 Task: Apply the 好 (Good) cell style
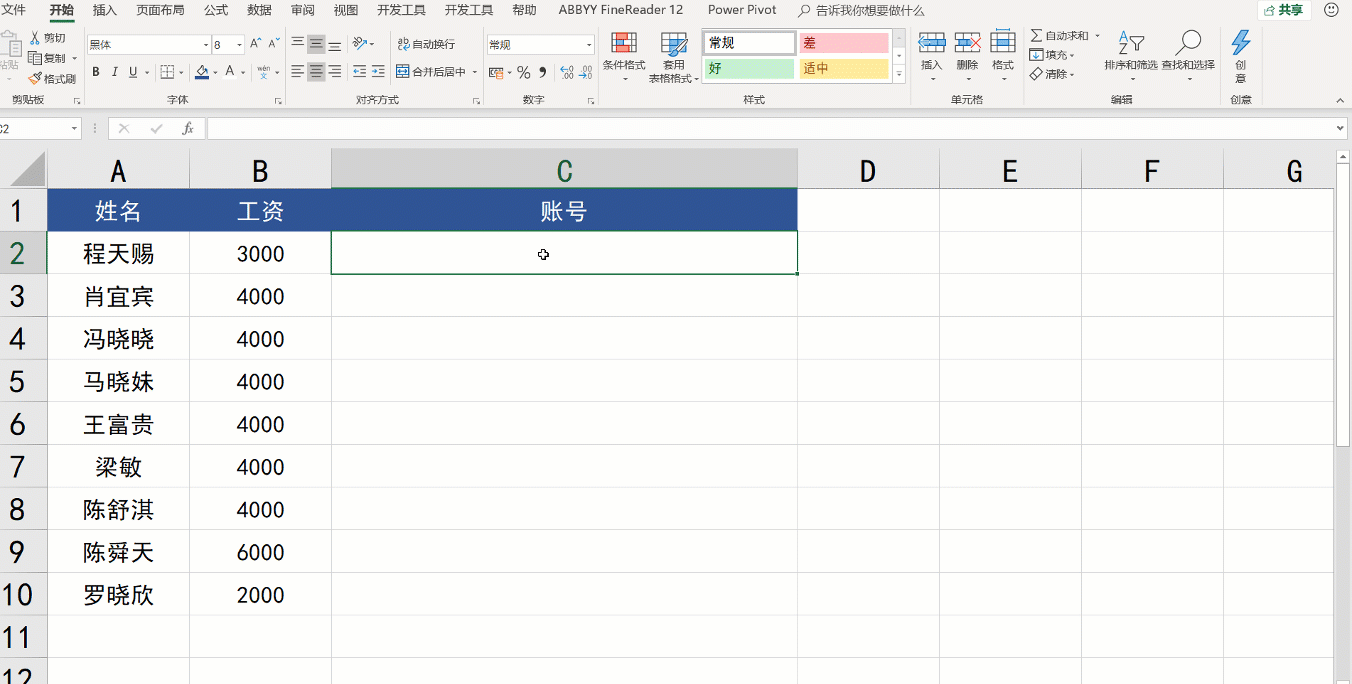coord(750,69)
